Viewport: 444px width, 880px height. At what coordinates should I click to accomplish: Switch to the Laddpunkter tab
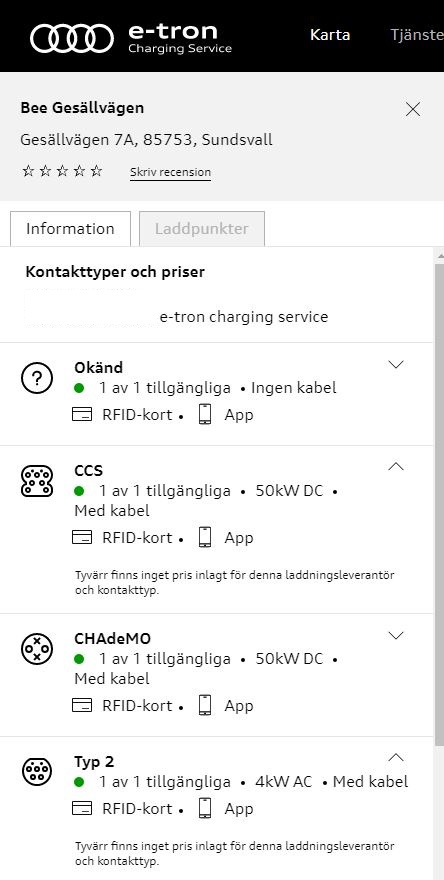pos(202,228)
